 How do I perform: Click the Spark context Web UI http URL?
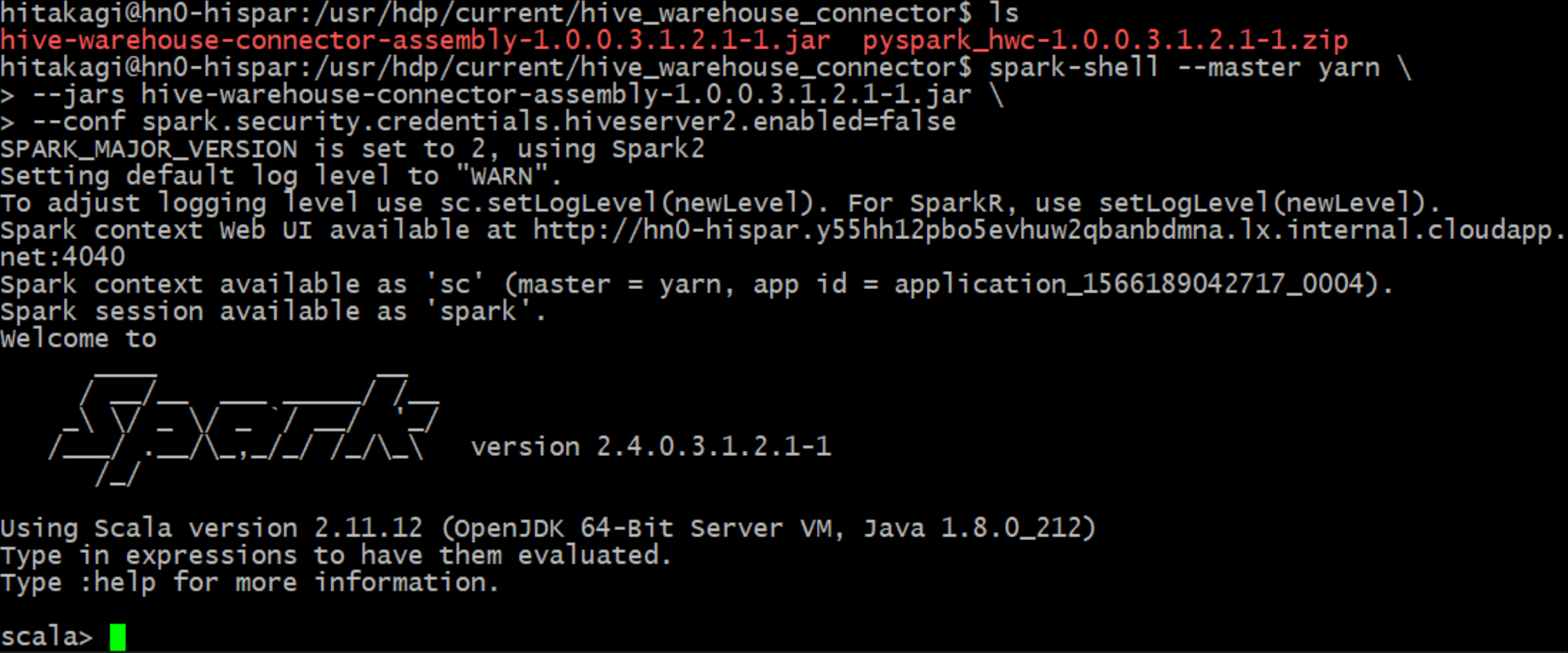tap(1049, 230)
